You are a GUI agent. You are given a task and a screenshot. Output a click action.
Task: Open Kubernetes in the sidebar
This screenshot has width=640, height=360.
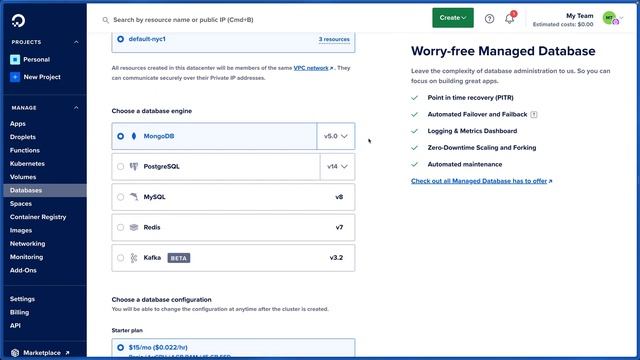27,164
